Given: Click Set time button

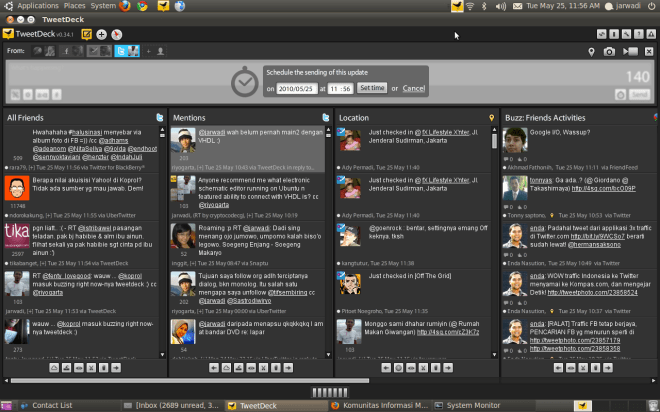Looking at the screenshot, I should point(372,88).
